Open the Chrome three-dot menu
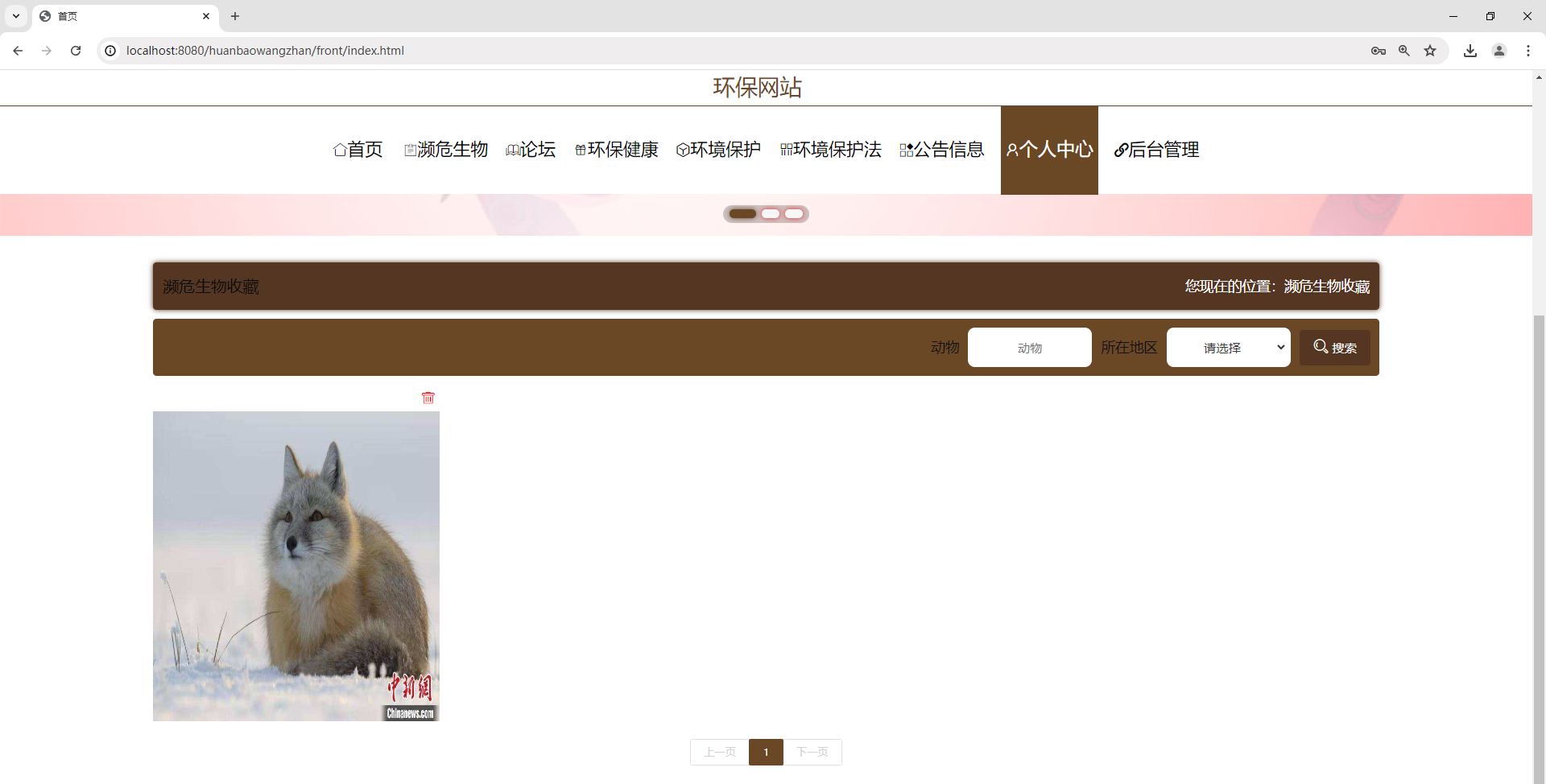This screenshot has height=784, width=1546. (1529, 50)
